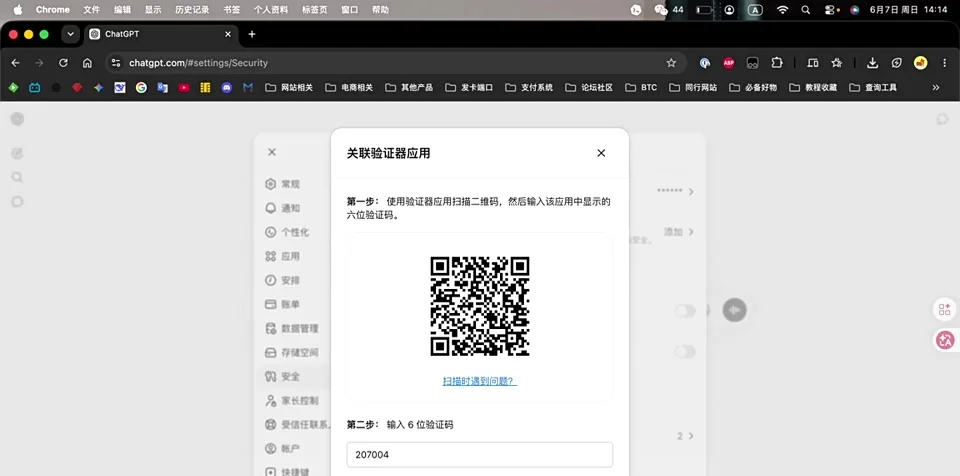
Task: Open the 文件 menu
Action: (92, 10)
